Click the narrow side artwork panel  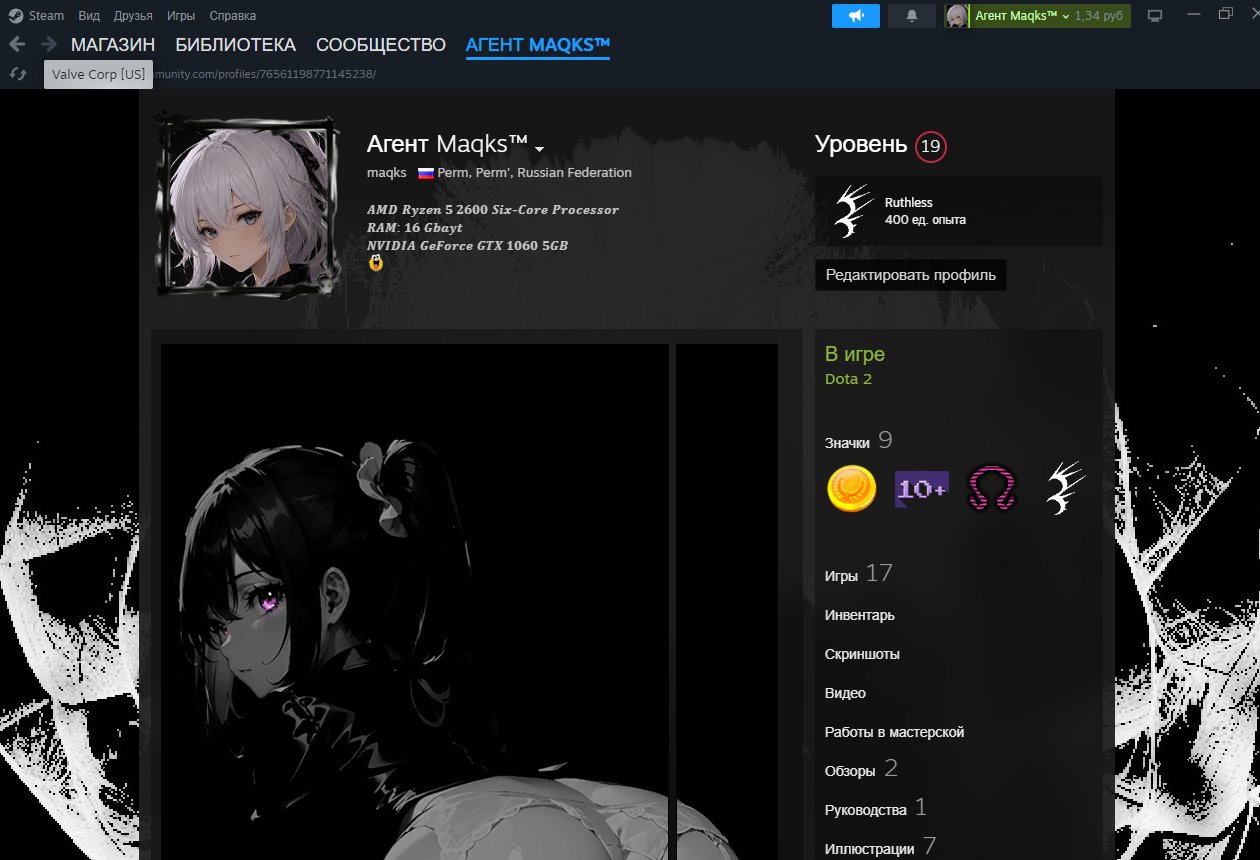pyautogui.click(x=727, y=602)
